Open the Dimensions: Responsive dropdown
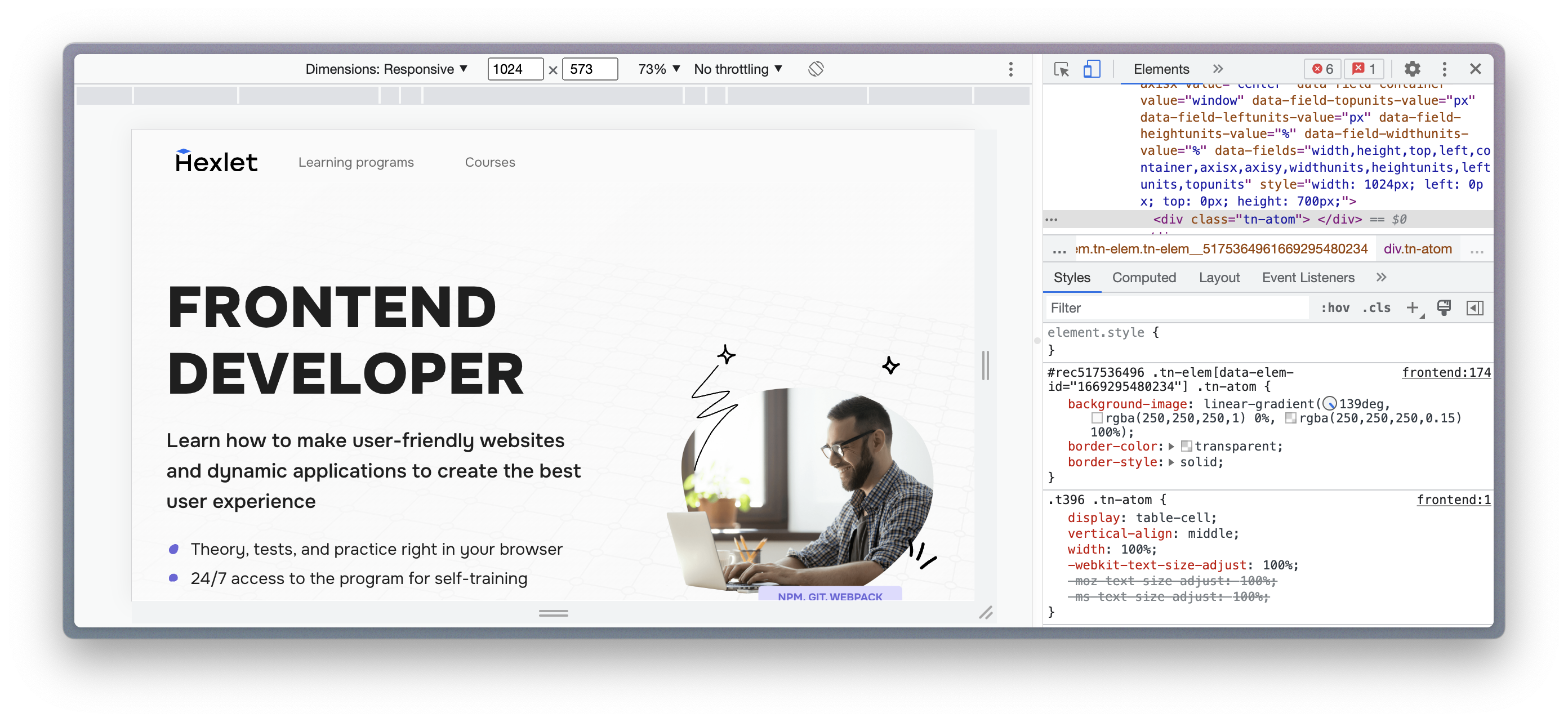This screenshot has width=1568, height=722. [x=386, y=69]
